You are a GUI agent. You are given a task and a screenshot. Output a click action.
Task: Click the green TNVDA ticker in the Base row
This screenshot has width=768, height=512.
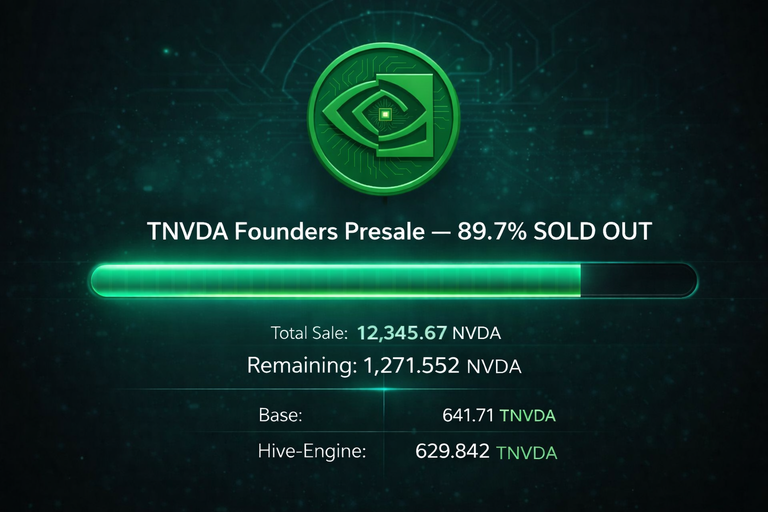528,414
